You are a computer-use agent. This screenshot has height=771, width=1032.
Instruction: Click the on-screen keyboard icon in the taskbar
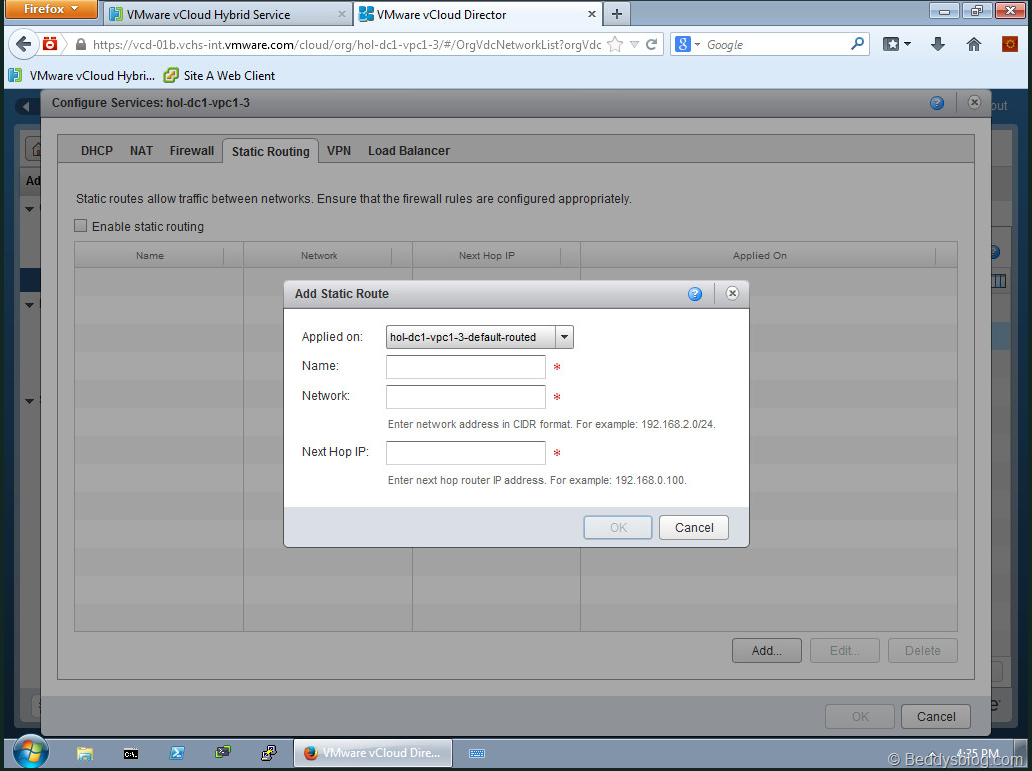click(x=477, y=753)
